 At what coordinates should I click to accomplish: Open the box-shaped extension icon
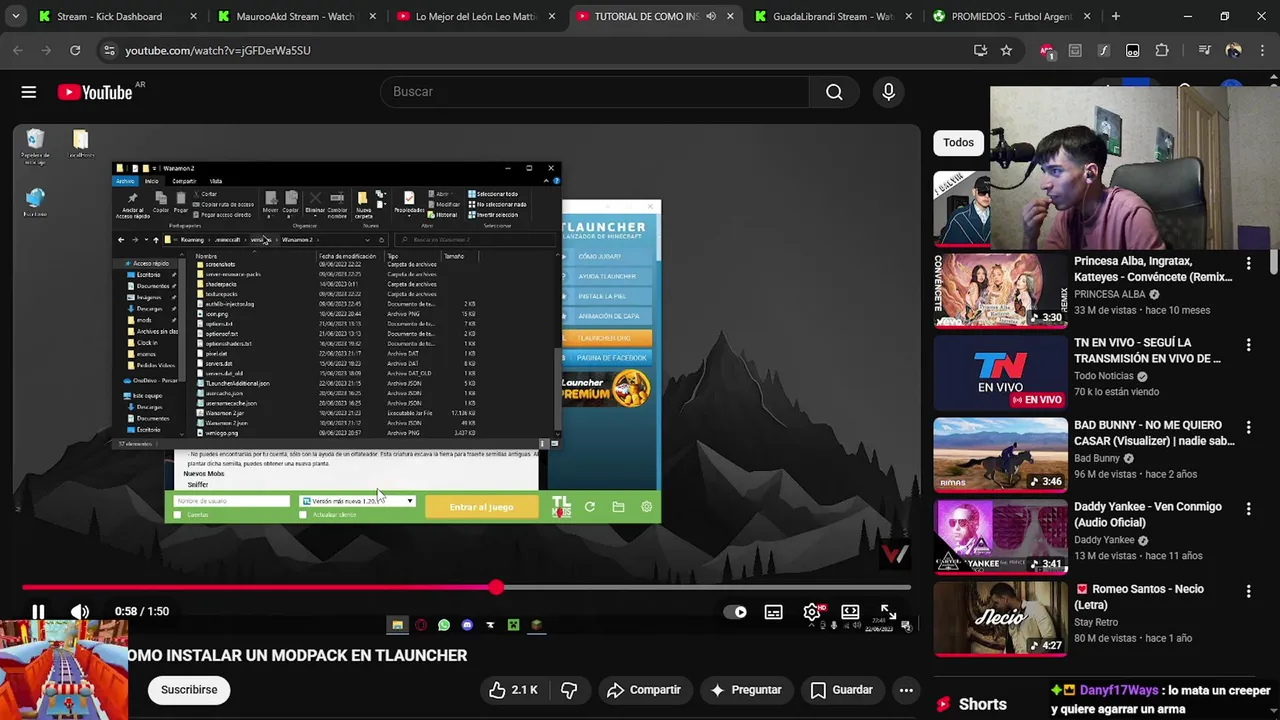1075,50
